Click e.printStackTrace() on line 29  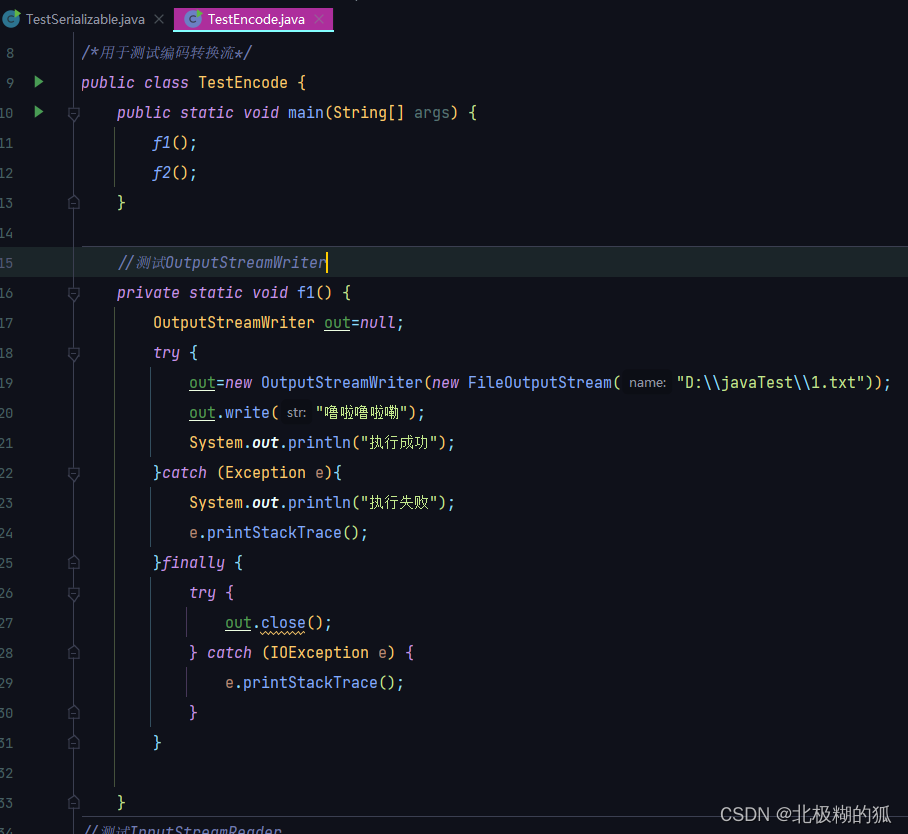tap(314, 682)
